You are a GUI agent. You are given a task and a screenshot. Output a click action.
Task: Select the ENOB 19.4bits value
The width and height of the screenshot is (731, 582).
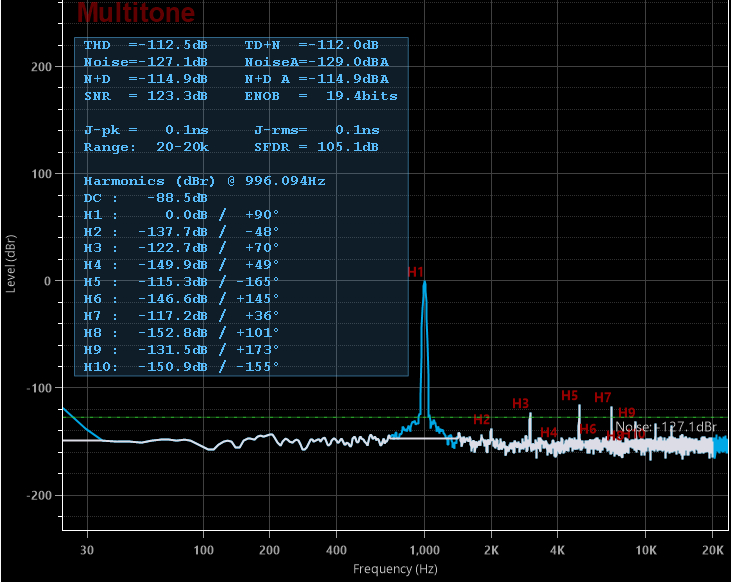point(320,96)
